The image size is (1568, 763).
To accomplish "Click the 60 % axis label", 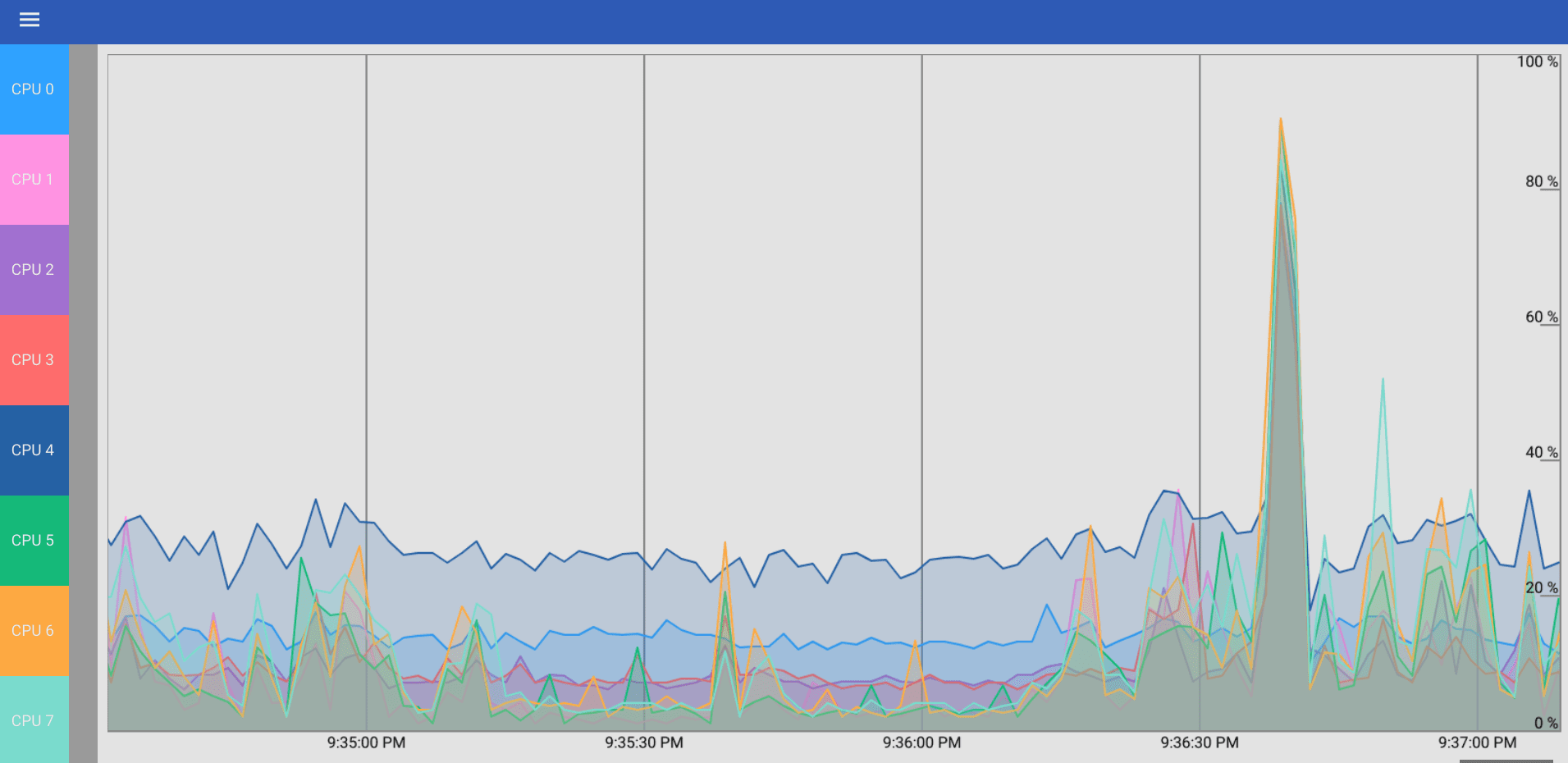I will coord(1542,317).
